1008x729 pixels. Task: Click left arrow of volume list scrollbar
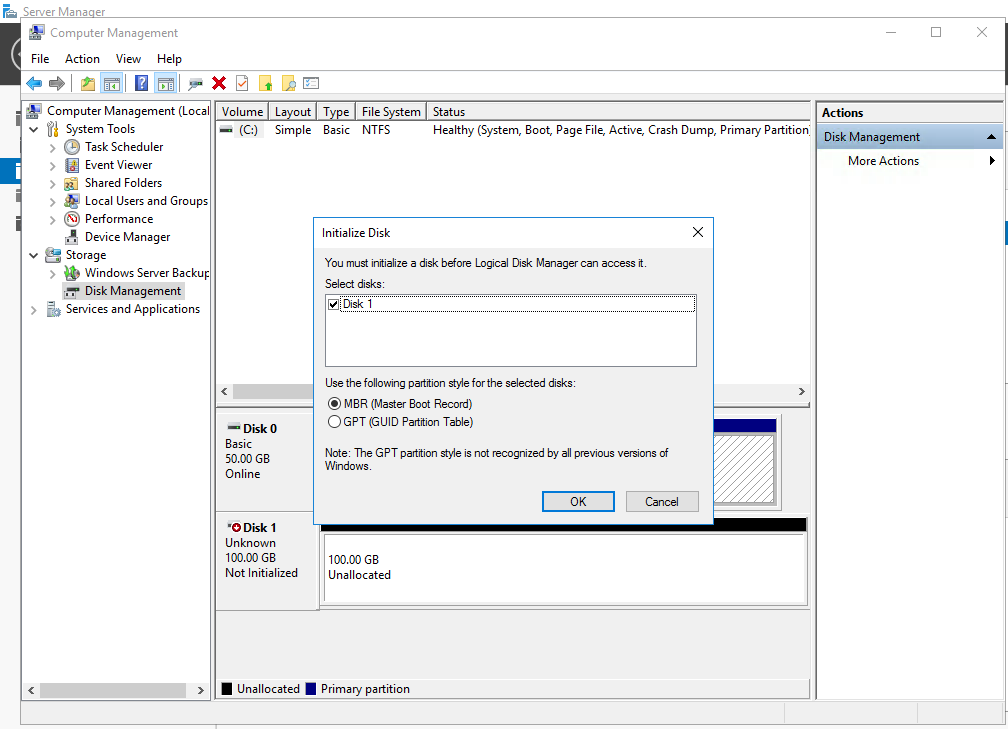point(224,392)
